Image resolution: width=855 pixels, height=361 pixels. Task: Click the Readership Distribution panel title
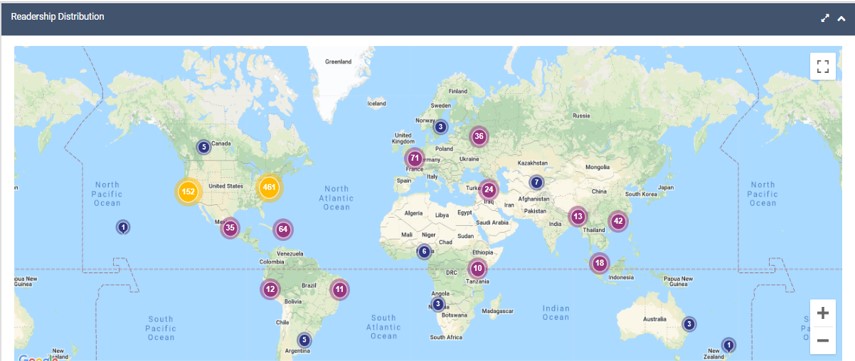tap(57, 17)
